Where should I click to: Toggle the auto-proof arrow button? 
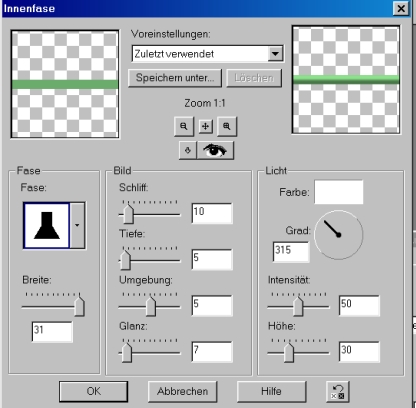pos(188,151)
